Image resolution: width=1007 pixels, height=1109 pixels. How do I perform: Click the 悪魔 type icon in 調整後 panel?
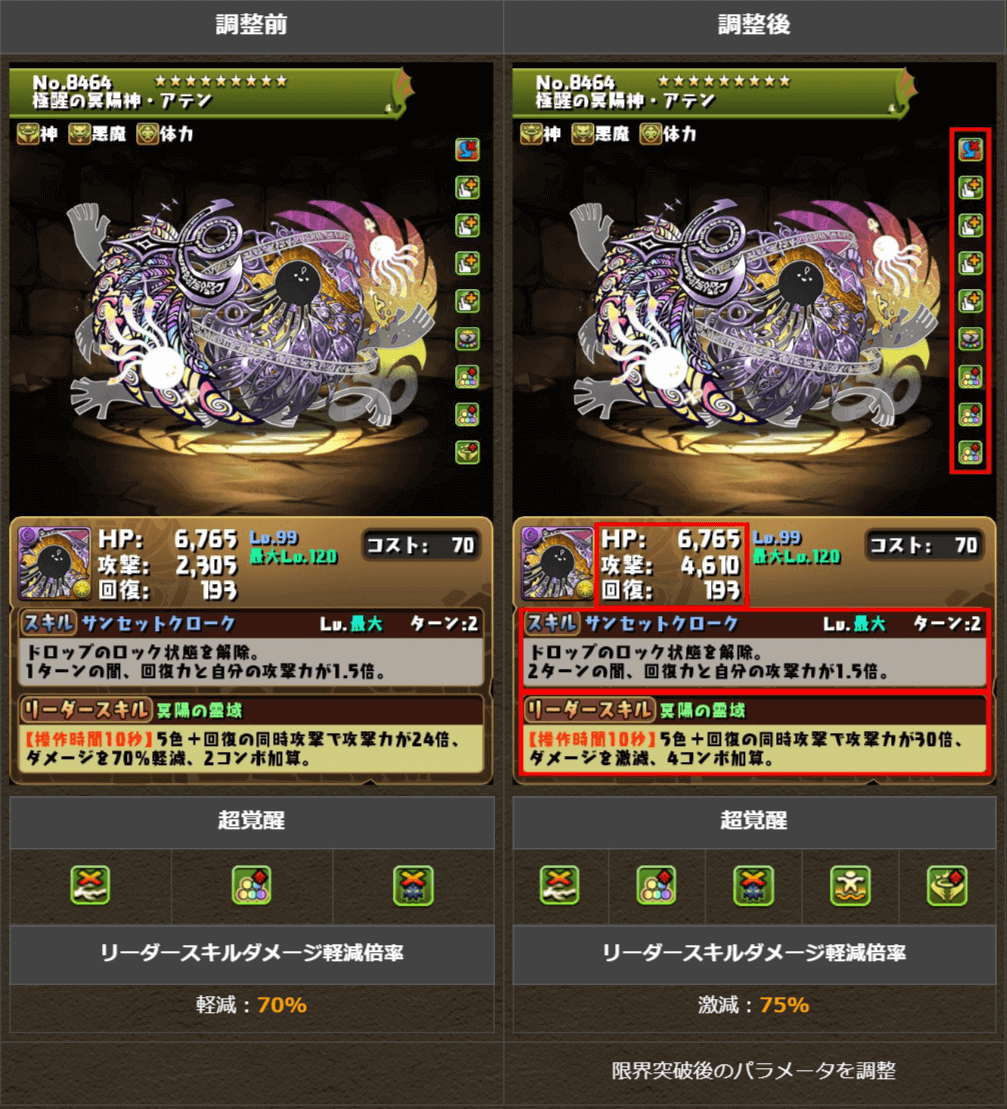coord(583,133)
